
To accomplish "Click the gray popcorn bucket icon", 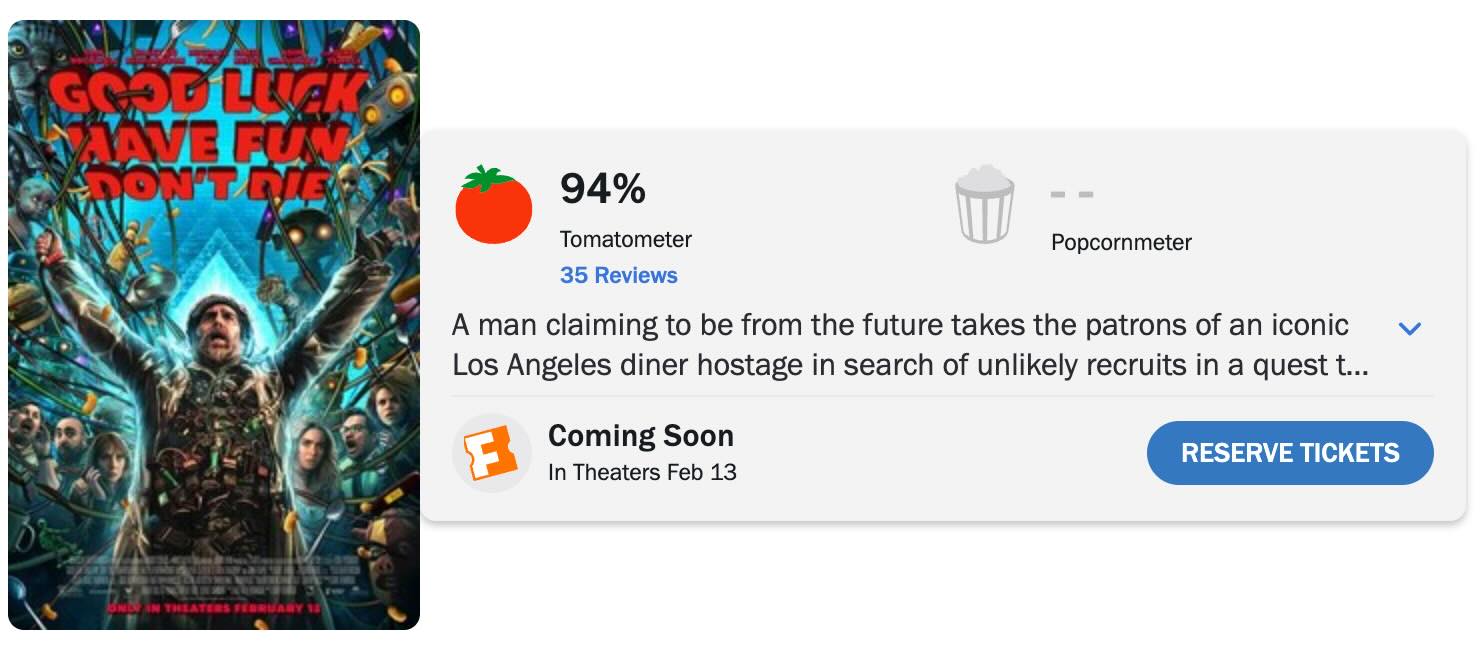I will point(984,205).
